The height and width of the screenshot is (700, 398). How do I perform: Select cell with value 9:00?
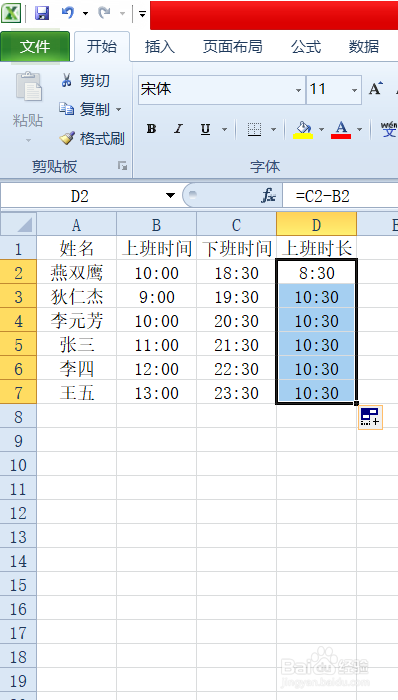157,296
